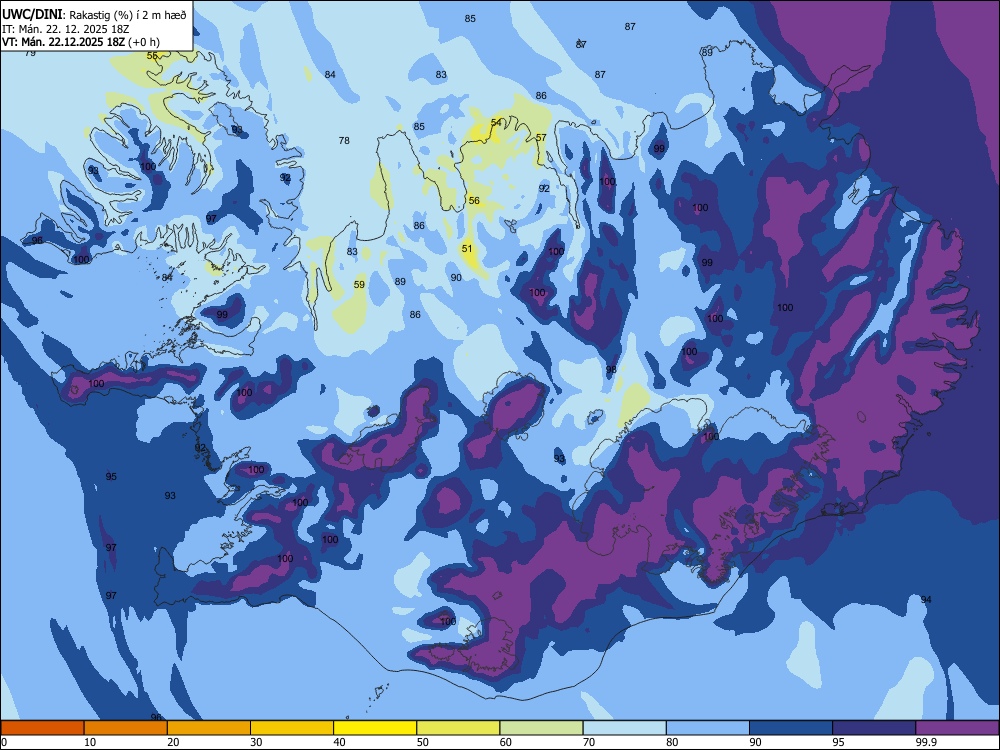Screen dimensions: 1000x750
Task: Click the humidity value "57" on the map
Action: pos(541,138)
